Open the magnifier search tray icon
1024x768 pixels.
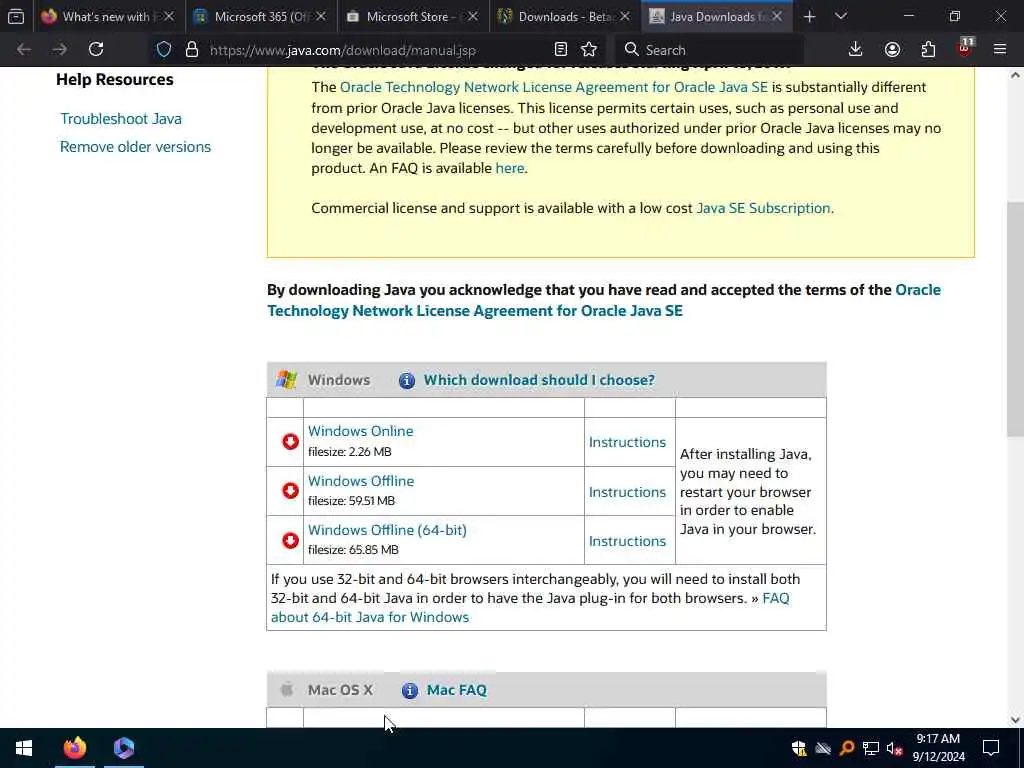tap(846, 748)
